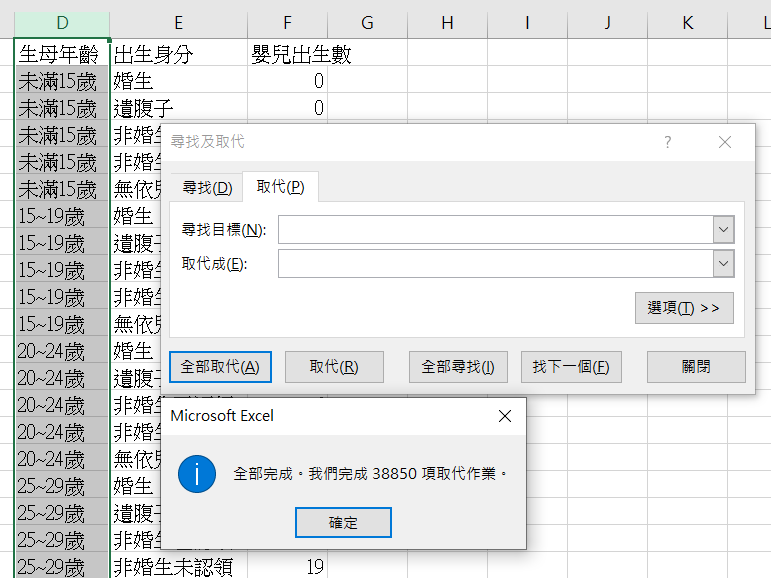Click the blue information icon

[x=197, y=473]
